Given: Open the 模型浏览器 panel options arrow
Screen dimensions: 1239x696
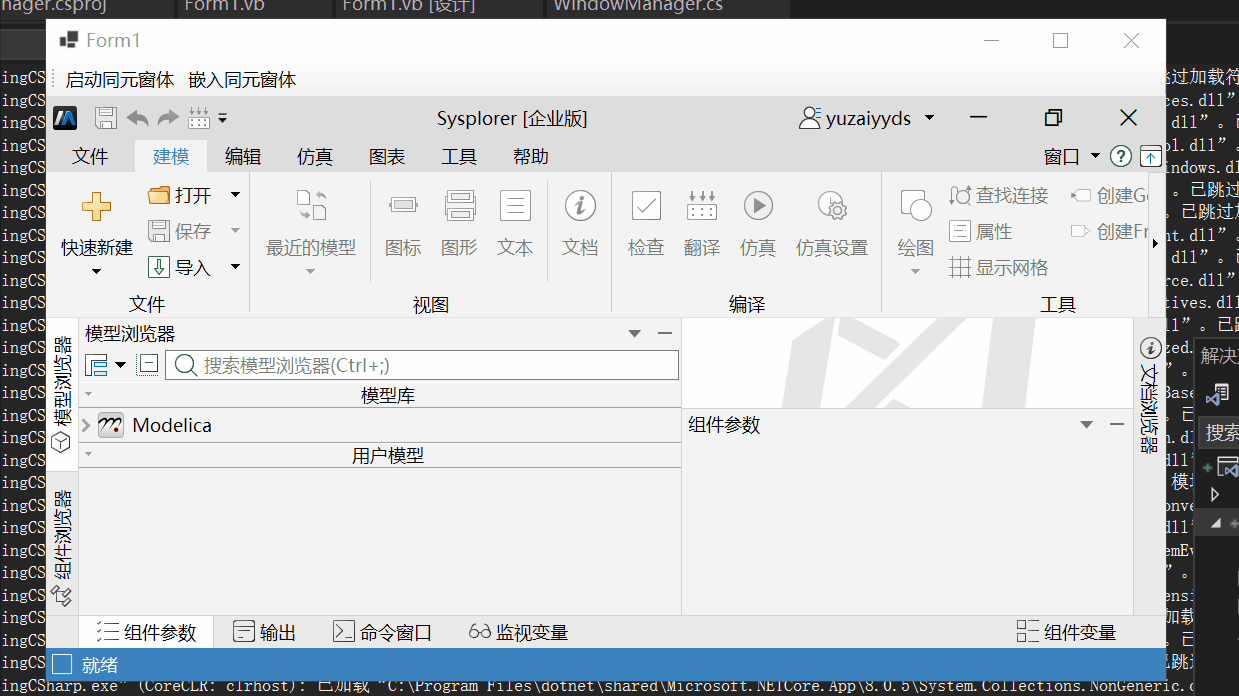Looking at the screenshot, I should (x=634, y=334).
